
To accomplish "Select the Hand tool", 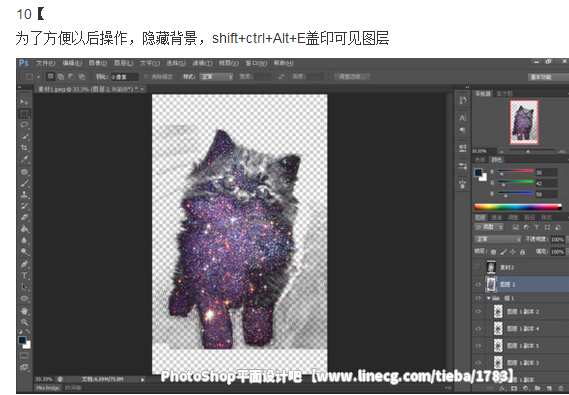I will point(24,311).
